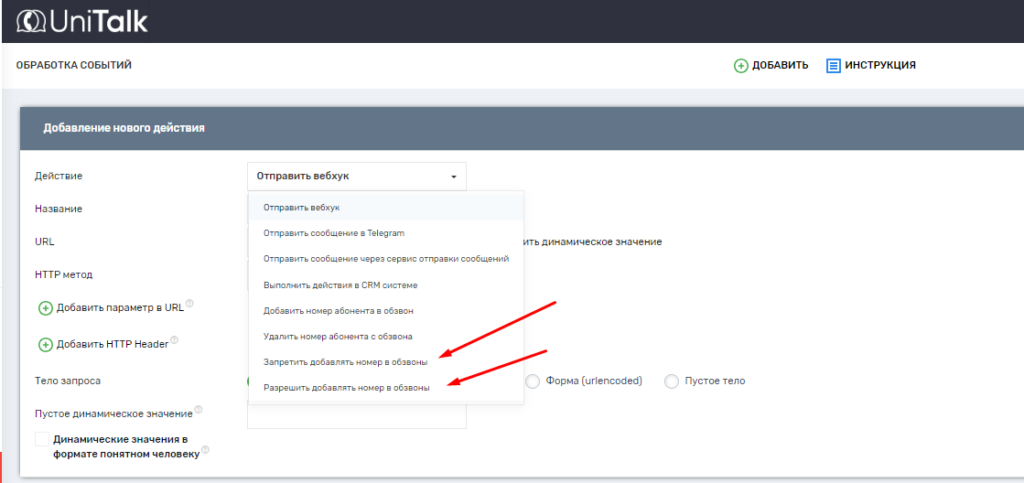
Task: Pick Добавить номер абонента в обзвон
Action: pyautogui.click(x=338, y=311)
